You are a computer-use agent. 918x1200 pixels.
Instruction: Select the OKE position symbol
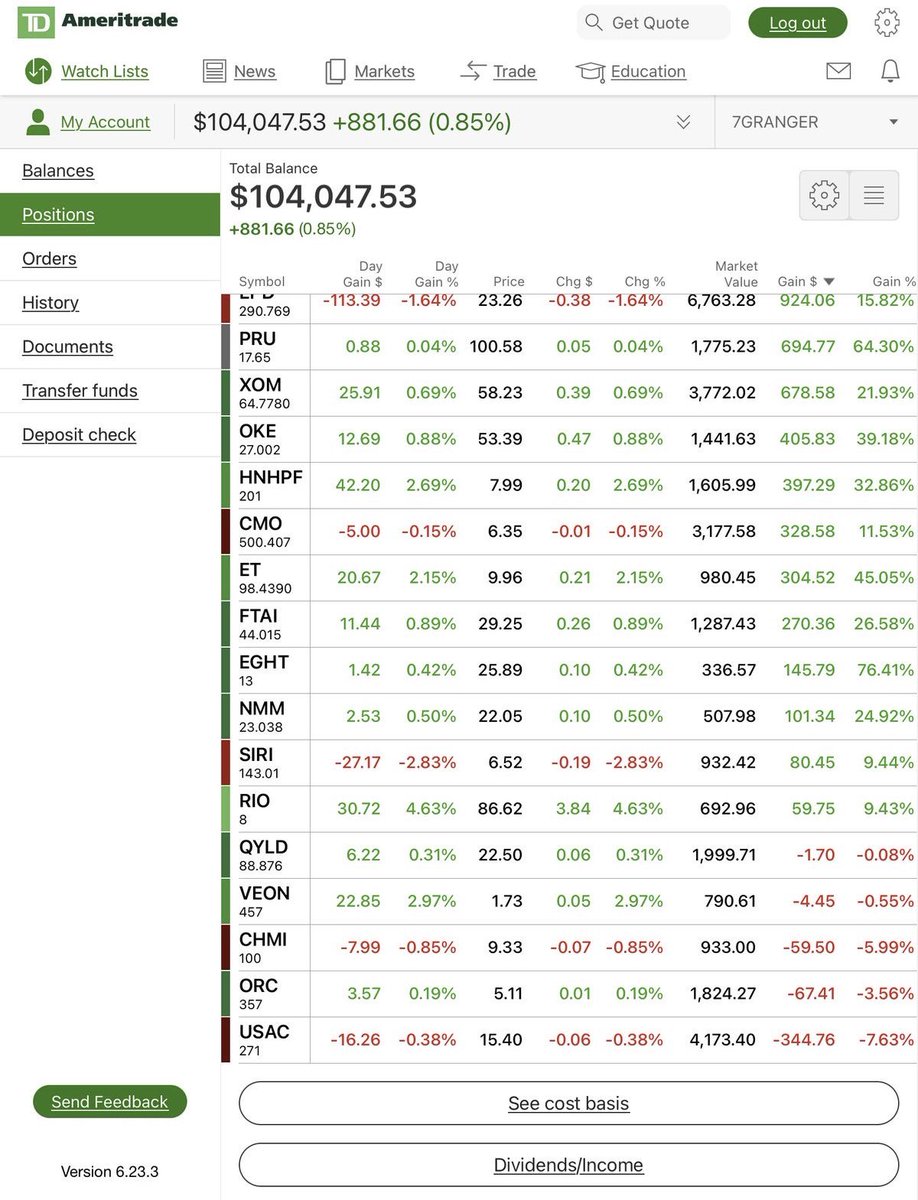tap(258, 431)
